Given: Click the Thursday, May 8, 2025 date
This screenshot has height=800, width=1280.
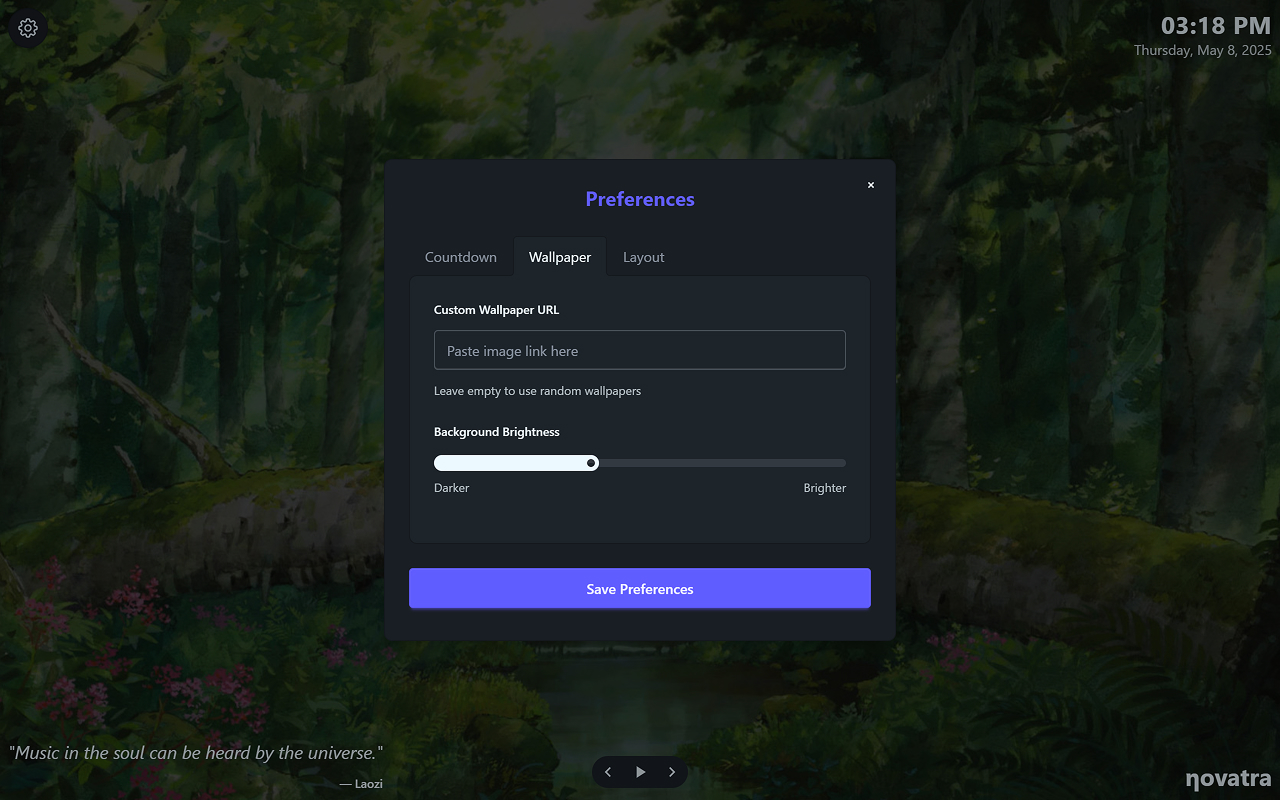Looking at the screenshot, I should (1203, 50).
